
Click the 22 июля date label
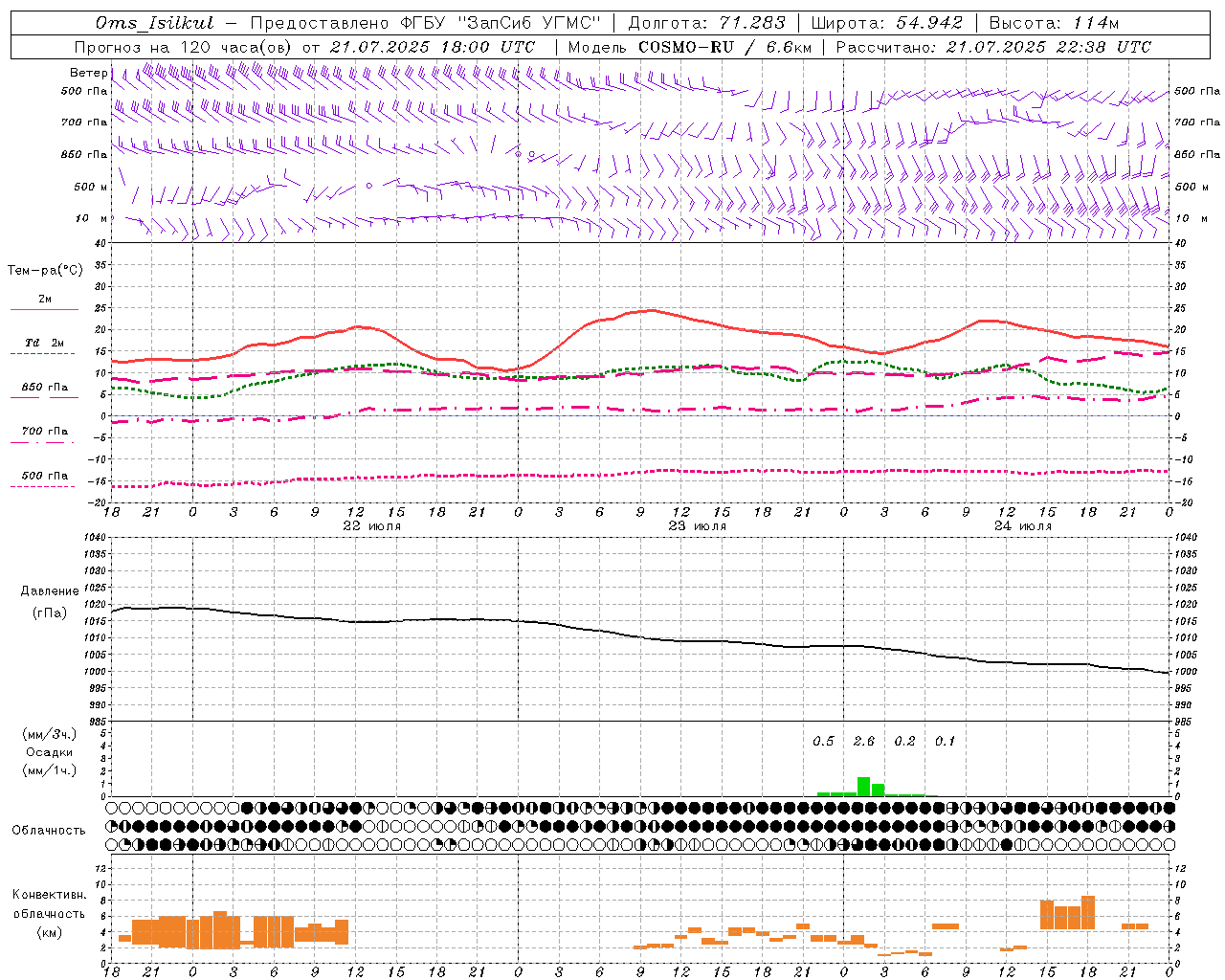[x=371, y=526]
